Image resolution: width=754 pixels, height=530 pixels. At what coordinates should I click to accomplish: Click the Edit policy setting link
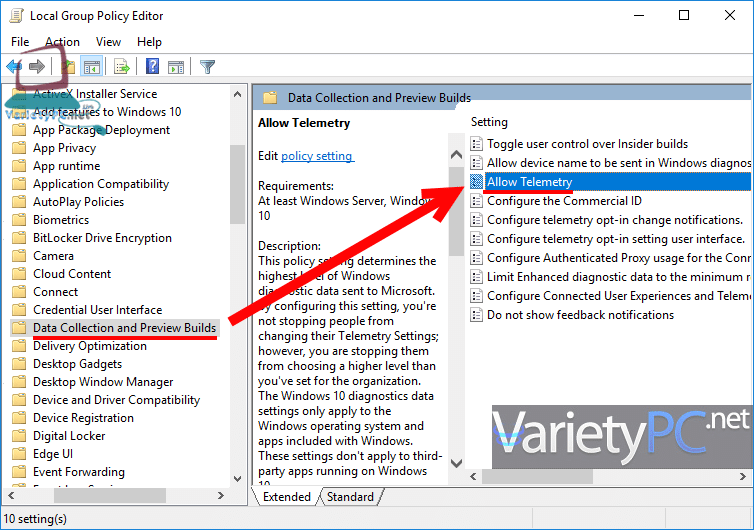[x=317, y=156]
